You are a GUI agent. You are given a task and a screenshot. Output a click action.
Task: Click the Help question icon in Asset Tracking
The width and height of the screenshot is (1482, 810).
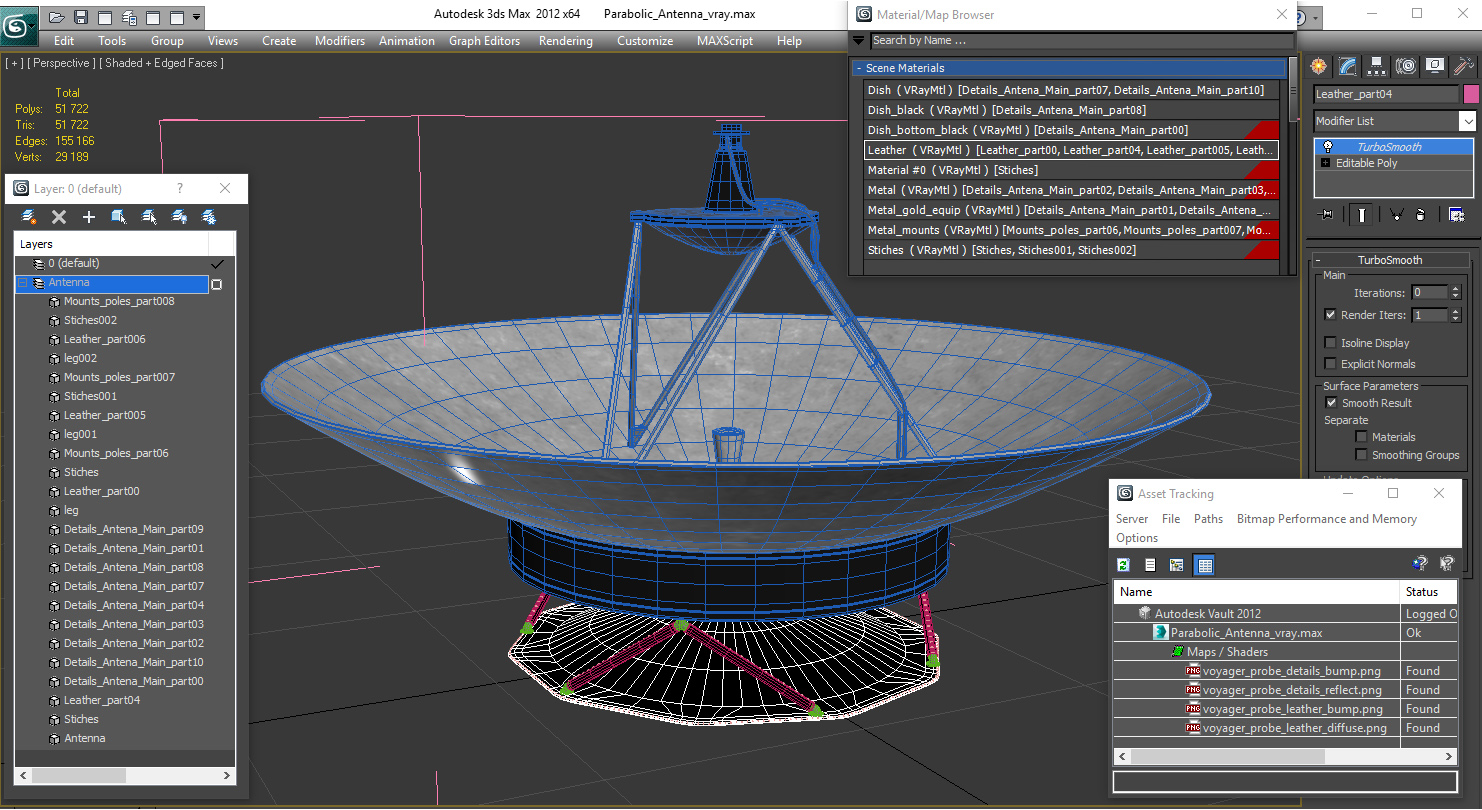pyautogui.click(x=1419, y=565)
